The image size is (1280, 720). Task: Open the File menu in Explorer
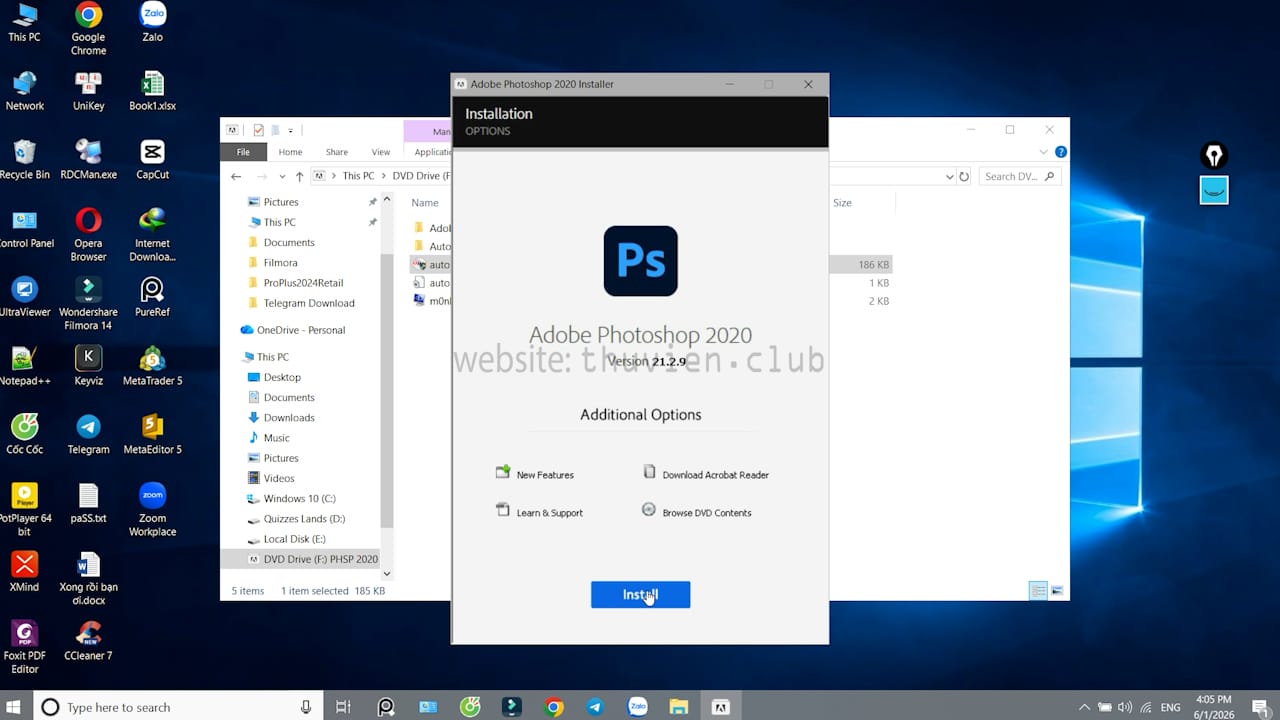tap(243, 152)
